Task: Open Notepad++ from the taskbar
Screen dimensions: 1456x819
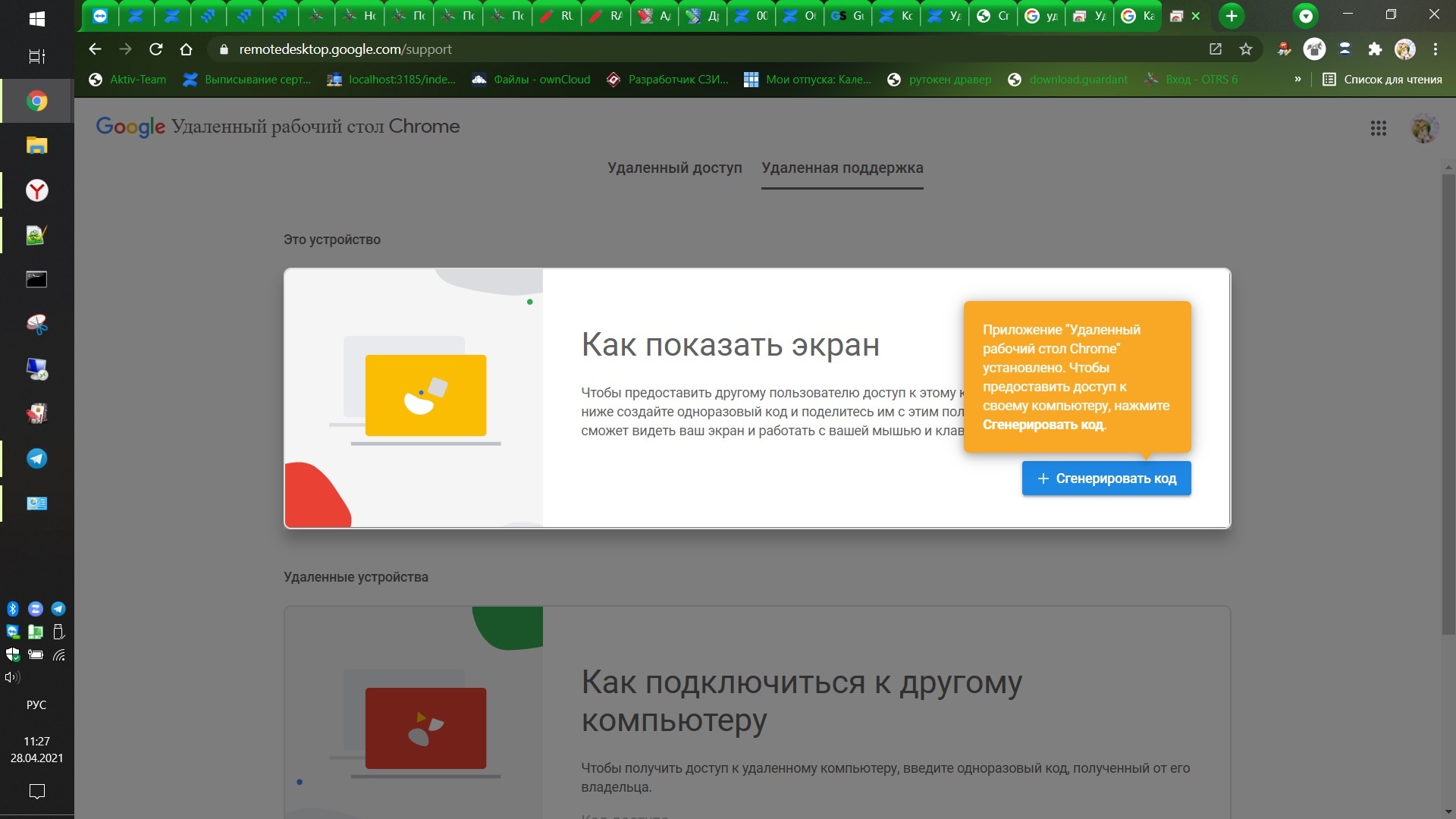Action: [36, 235]
